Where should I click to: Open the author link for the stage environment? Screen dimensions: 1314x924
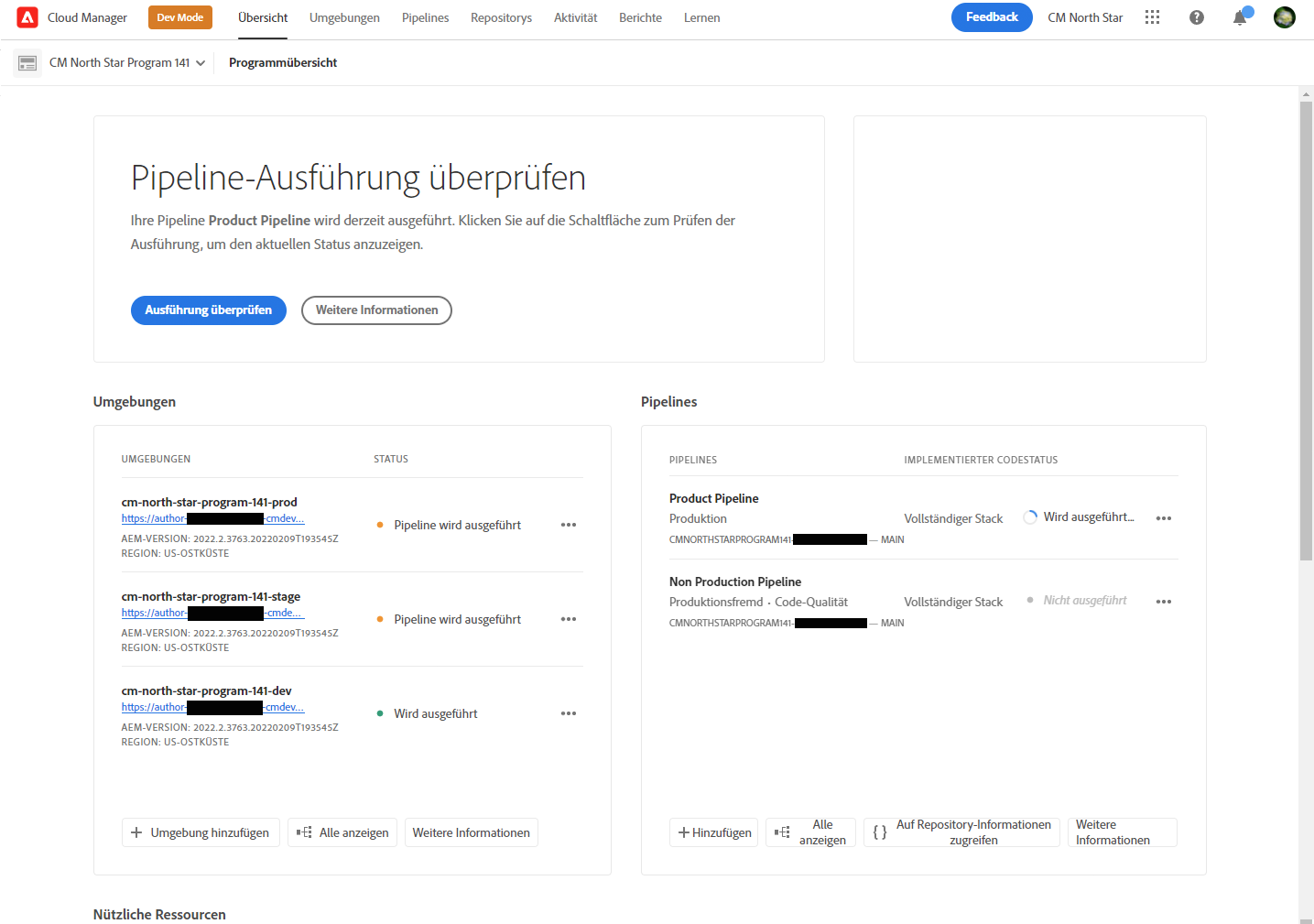coord(212,613)
